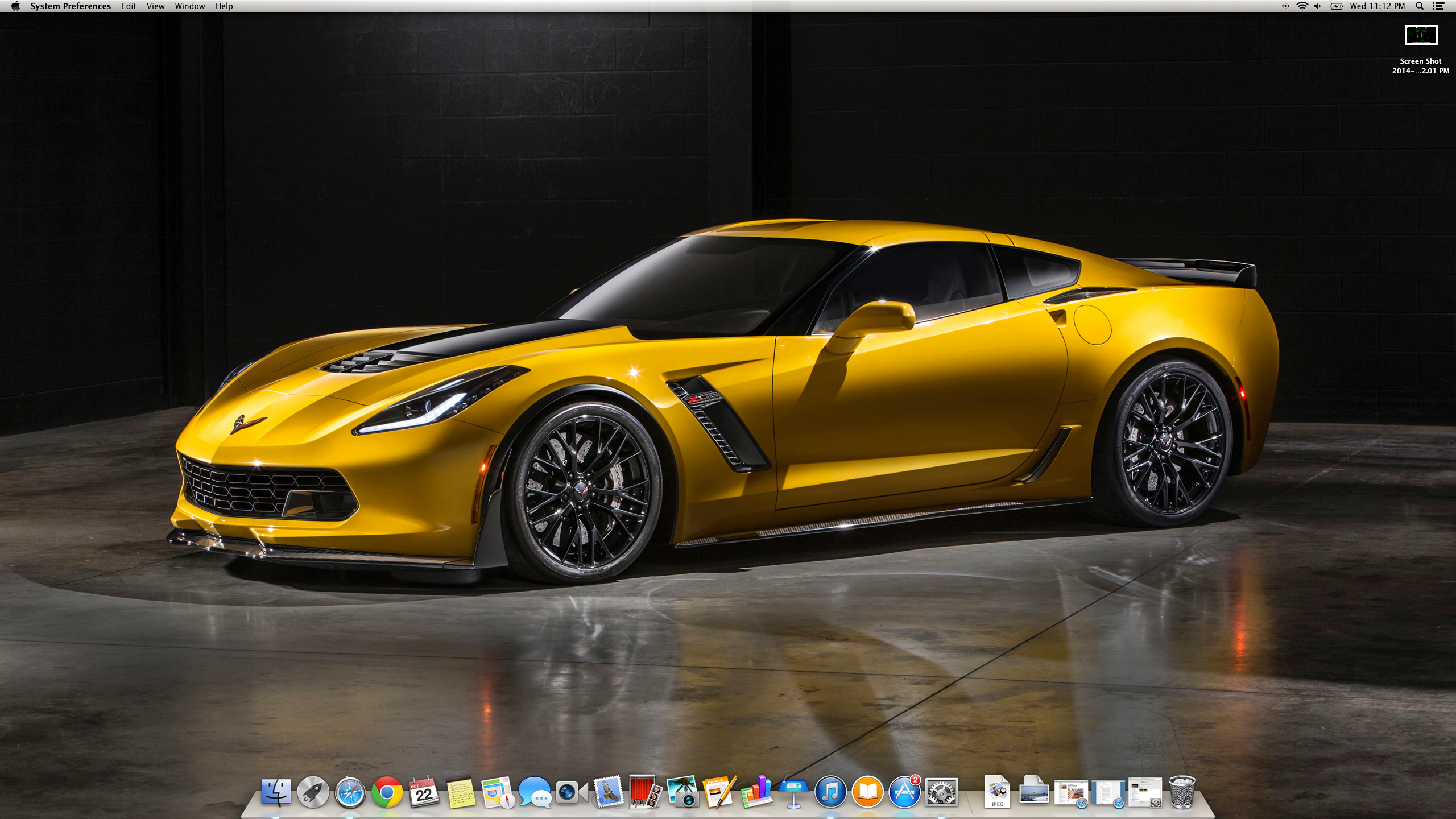This screenshot has width=1456, height=819.
Task: Launch Safari compass icon in Dock
Action: (x=350, y=792)
